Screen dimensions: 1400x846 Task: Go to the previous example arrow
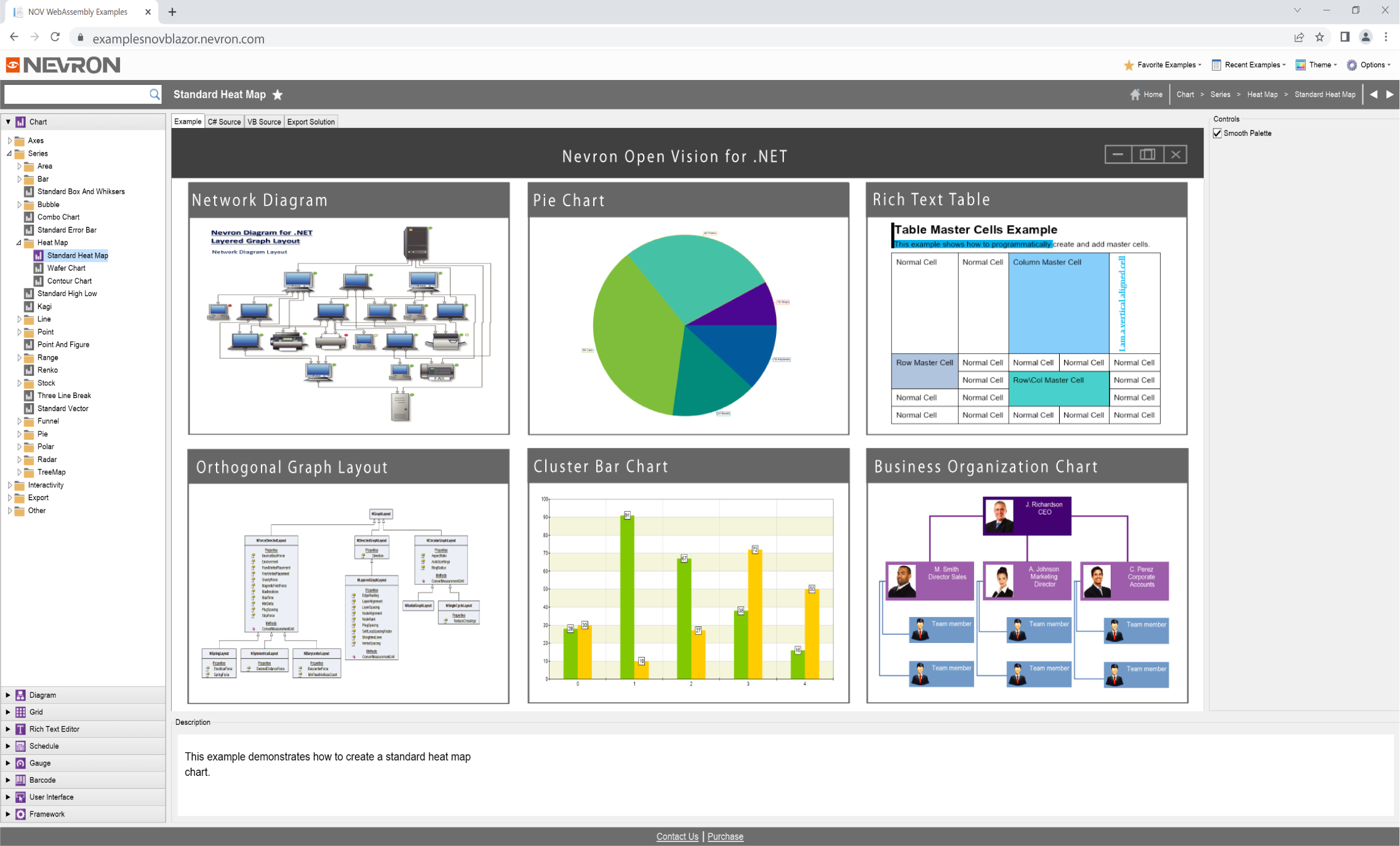coord(1374,94)
